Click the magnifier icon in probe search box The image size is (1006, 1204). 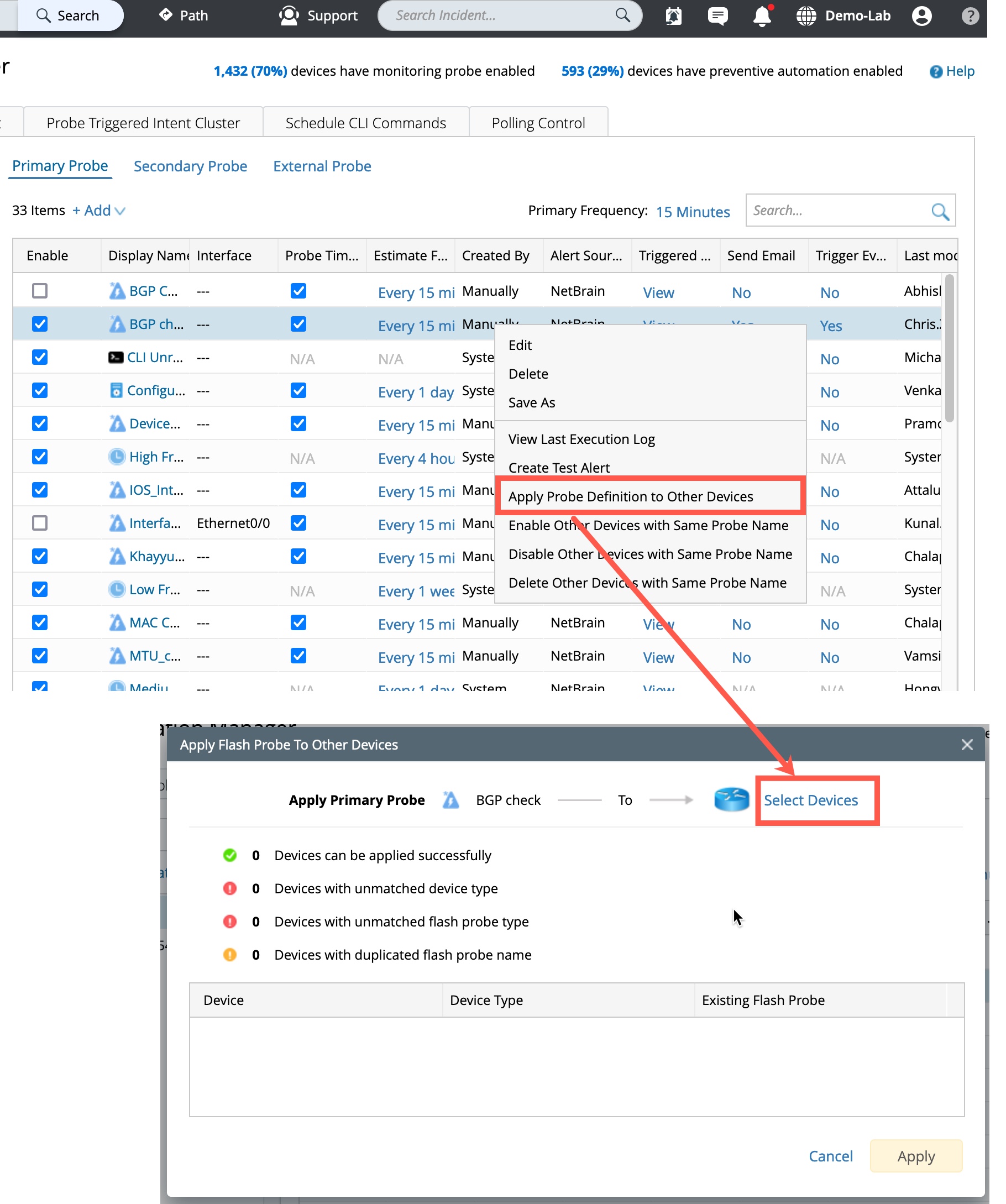coord(939,212)
